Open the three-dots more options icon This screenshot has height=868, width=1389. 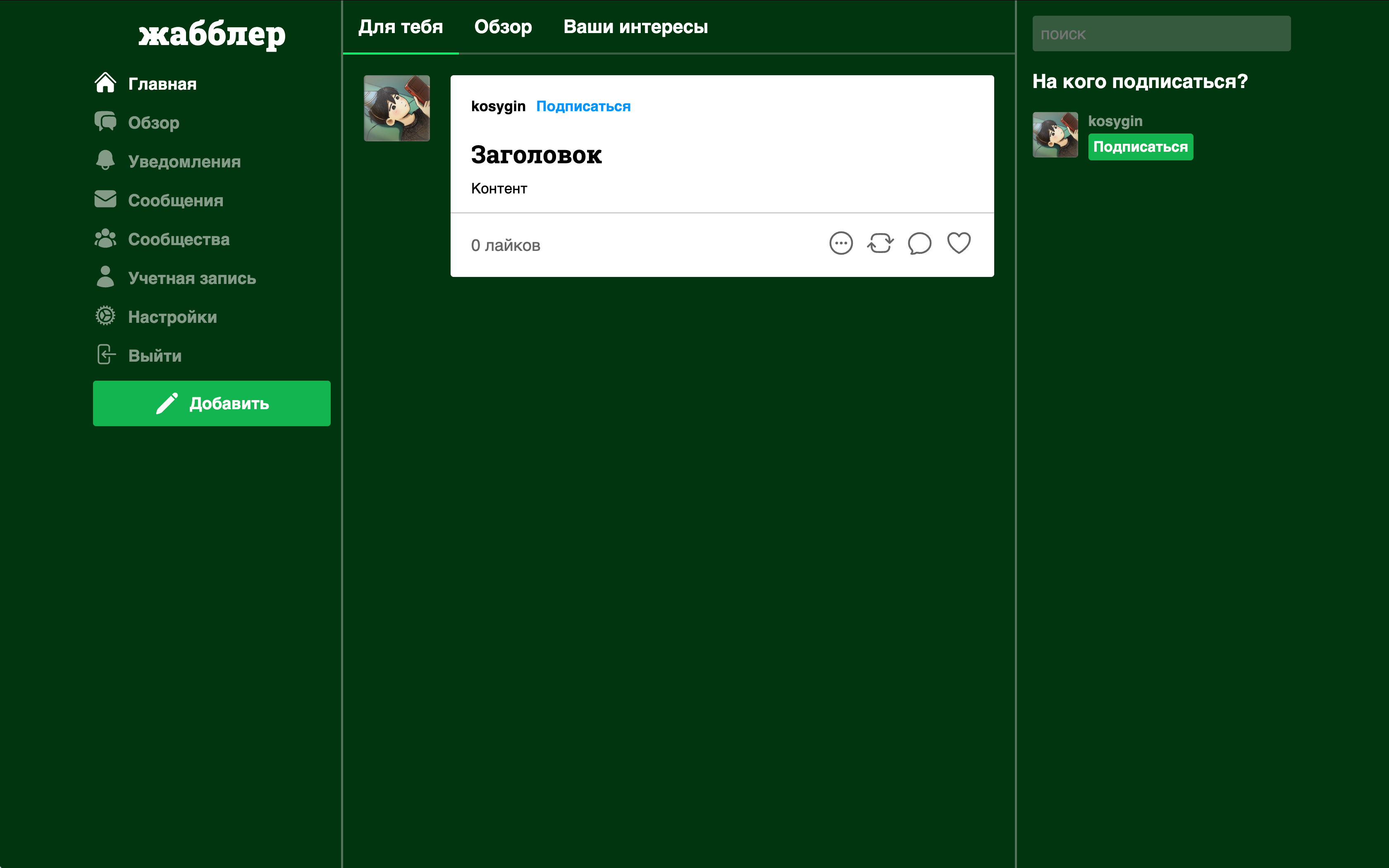[x=841, y=243]
